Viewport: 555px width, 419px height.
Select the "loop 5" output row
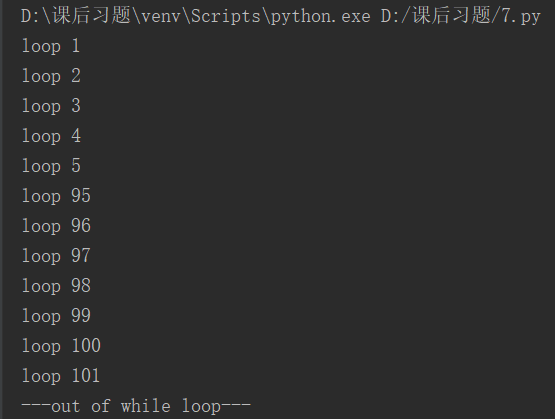pyautogui.click(x=51, y=166)
